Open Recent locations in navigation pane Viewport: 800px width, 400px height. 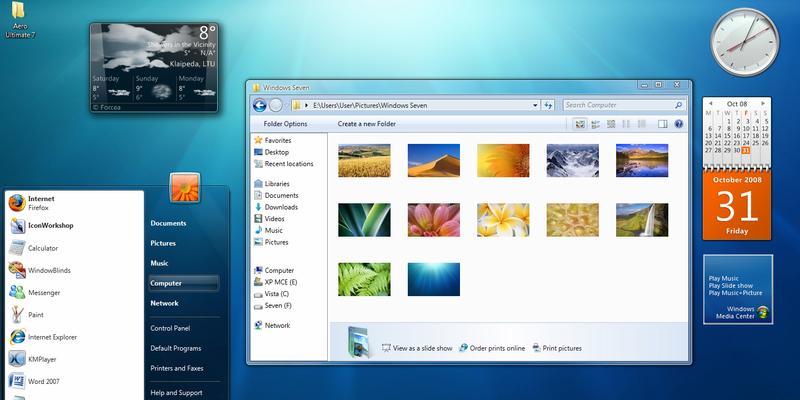tap(284, 164)
